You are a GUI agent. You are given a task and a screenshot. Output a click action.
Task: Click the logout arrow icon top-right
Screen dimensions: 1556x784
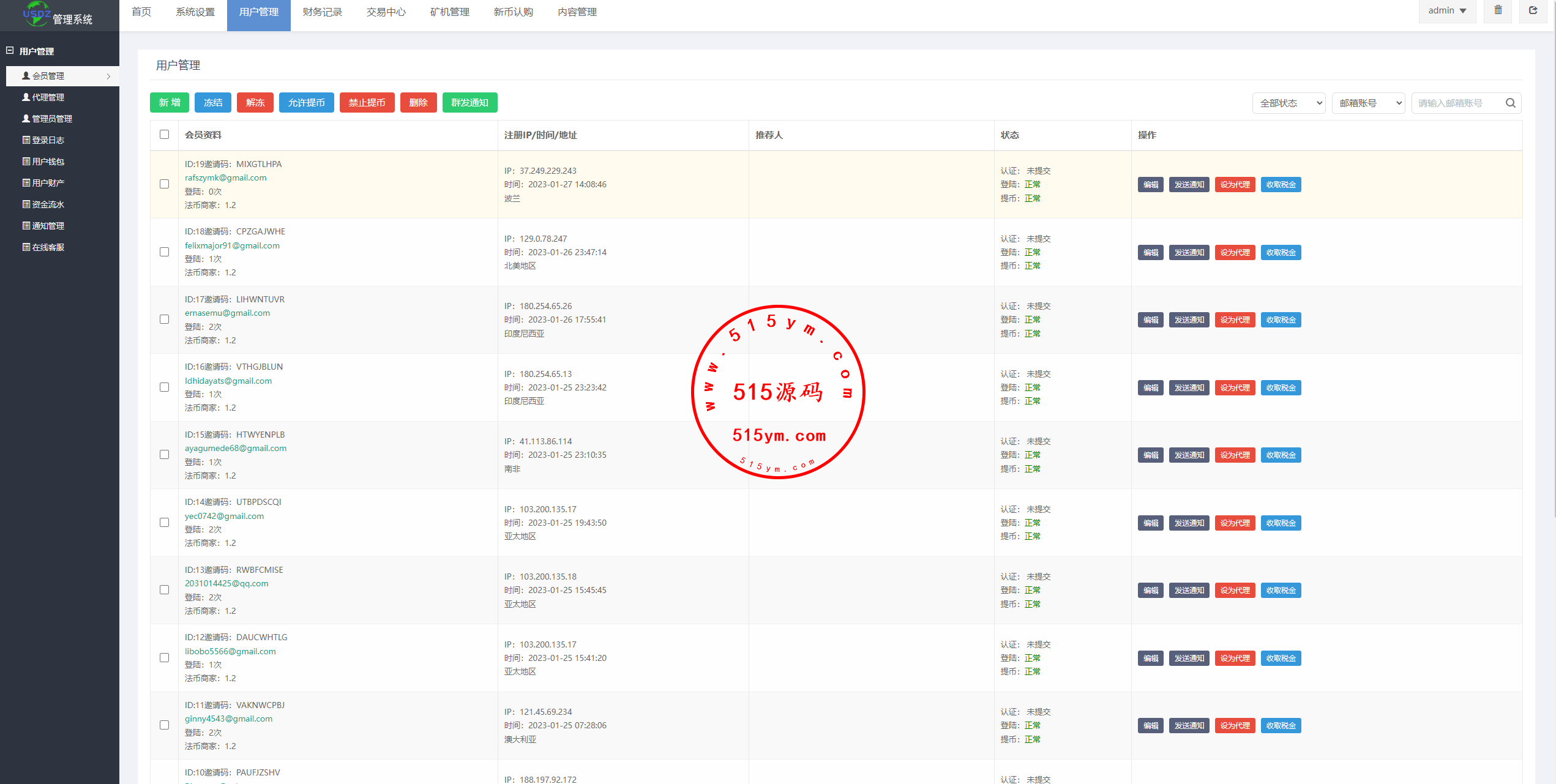point(1533,10)
